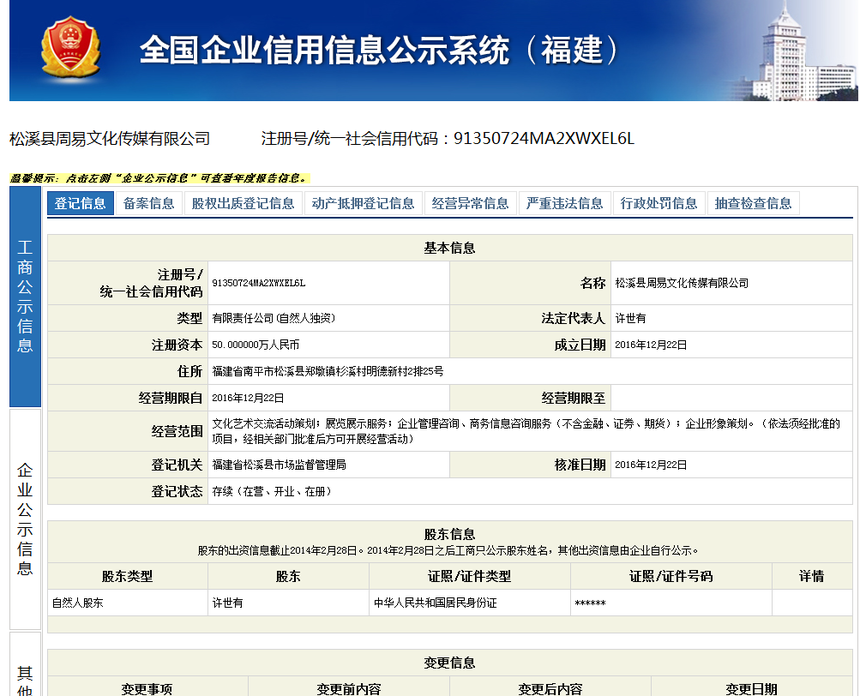Click the empty 经营期限至 value cell

(x=732, y=398)
